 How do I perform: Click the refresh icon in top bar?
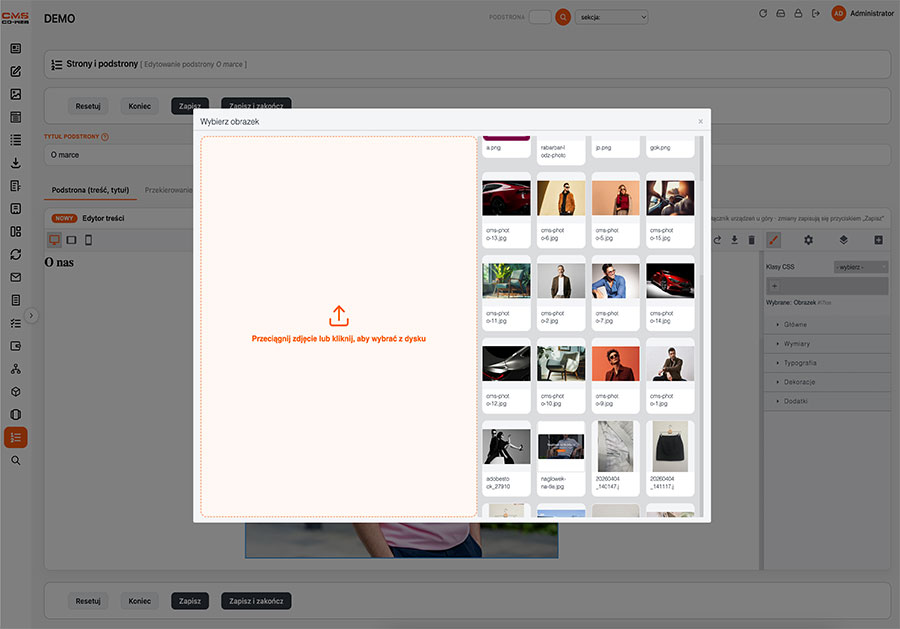click(x=763, y=13)
